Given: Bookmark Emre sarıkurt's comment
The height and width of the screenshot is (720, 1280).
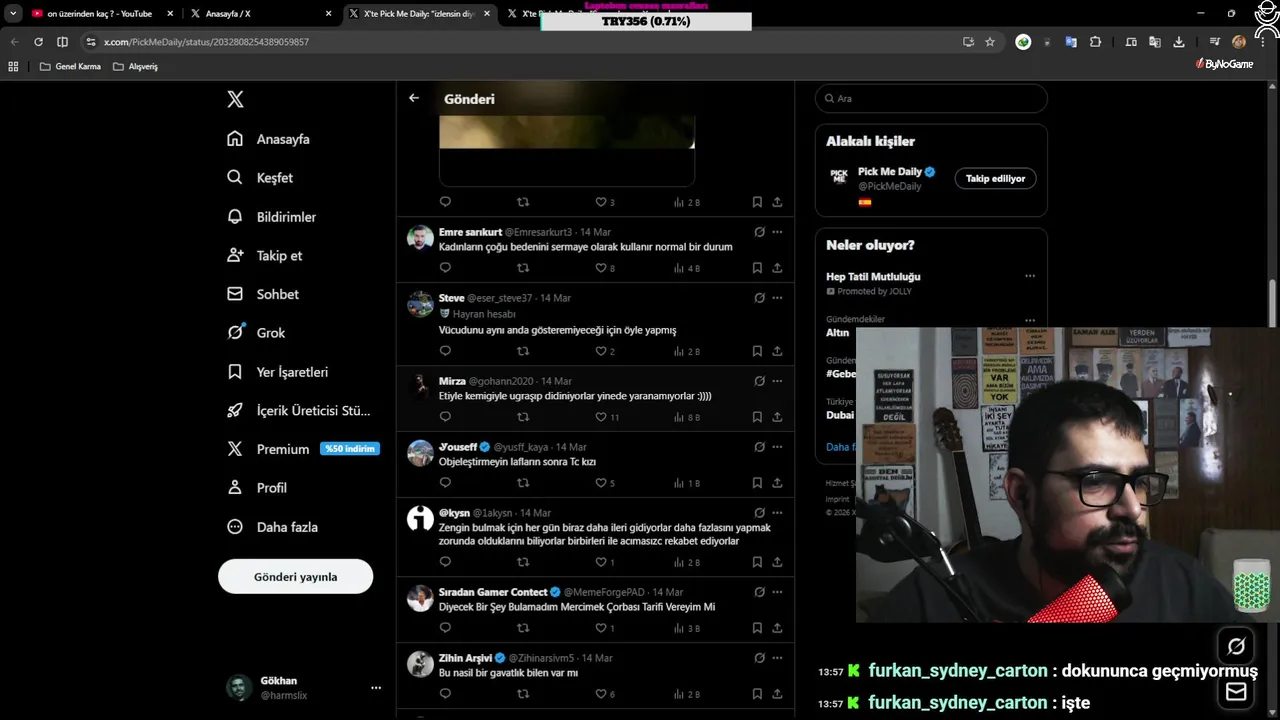Looking at the screenshot, I should [x=757, y=268].
